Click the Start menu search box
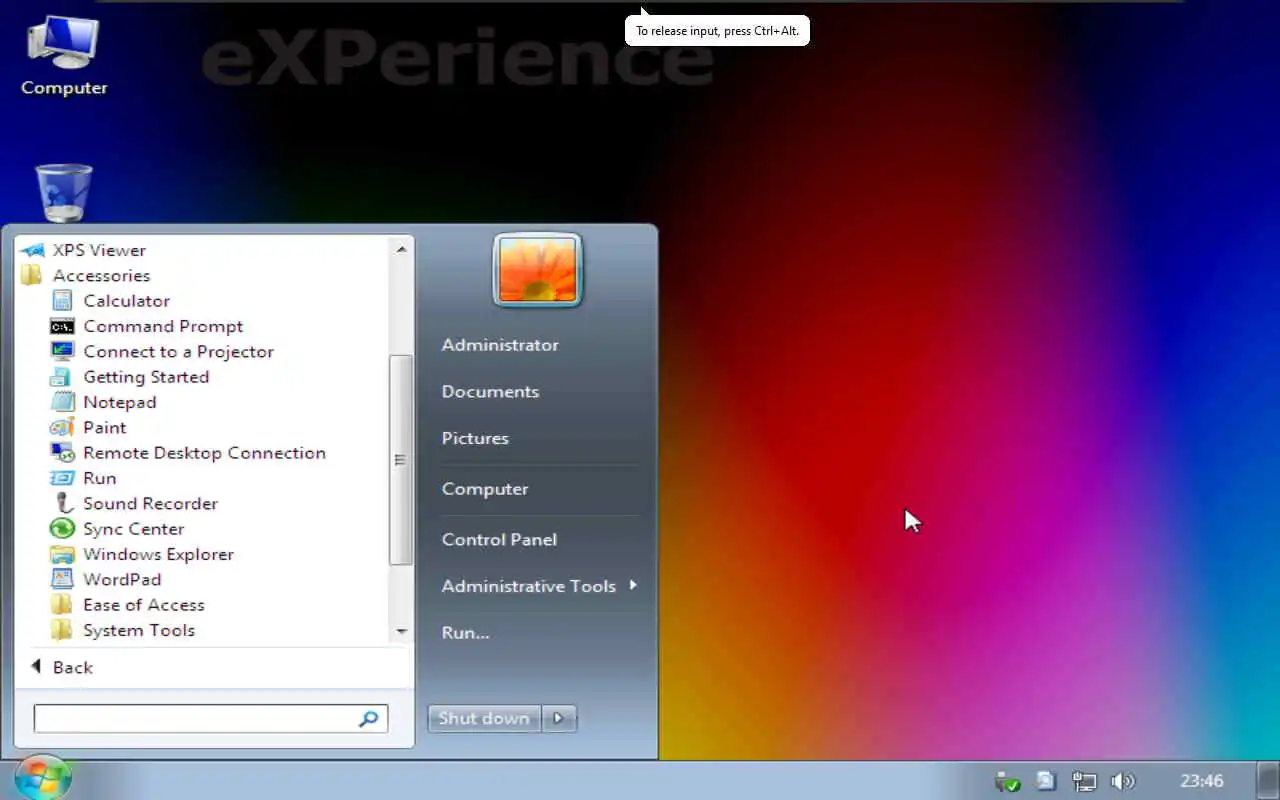 point(211,718)
